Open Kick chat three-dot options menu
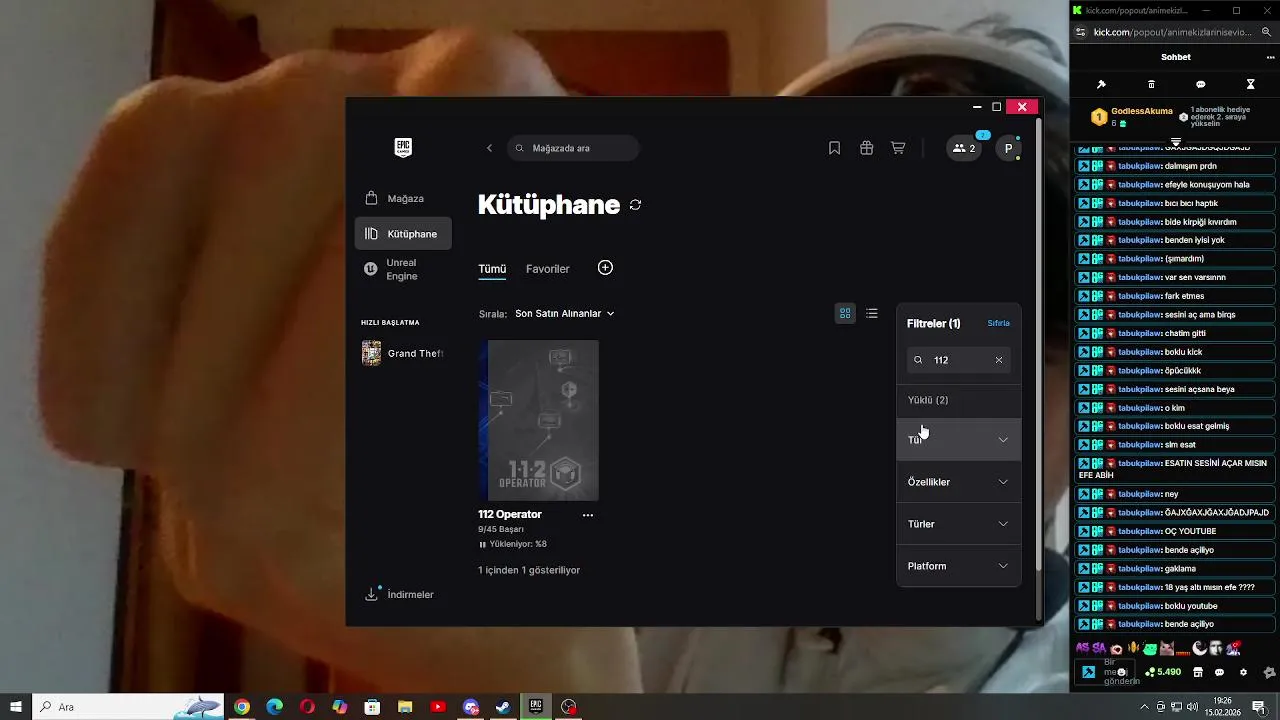 [x=1271, y=57]
